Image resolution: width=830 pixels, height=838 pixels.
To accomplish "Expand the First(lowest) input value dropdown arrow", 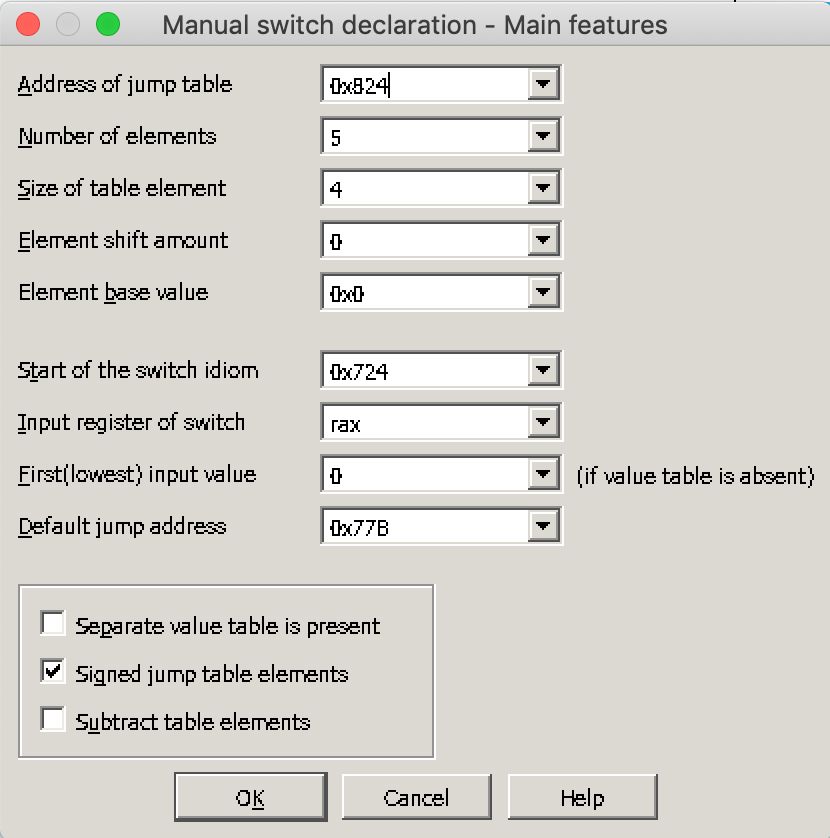I will pyautogui.click(x=543, y=474).
